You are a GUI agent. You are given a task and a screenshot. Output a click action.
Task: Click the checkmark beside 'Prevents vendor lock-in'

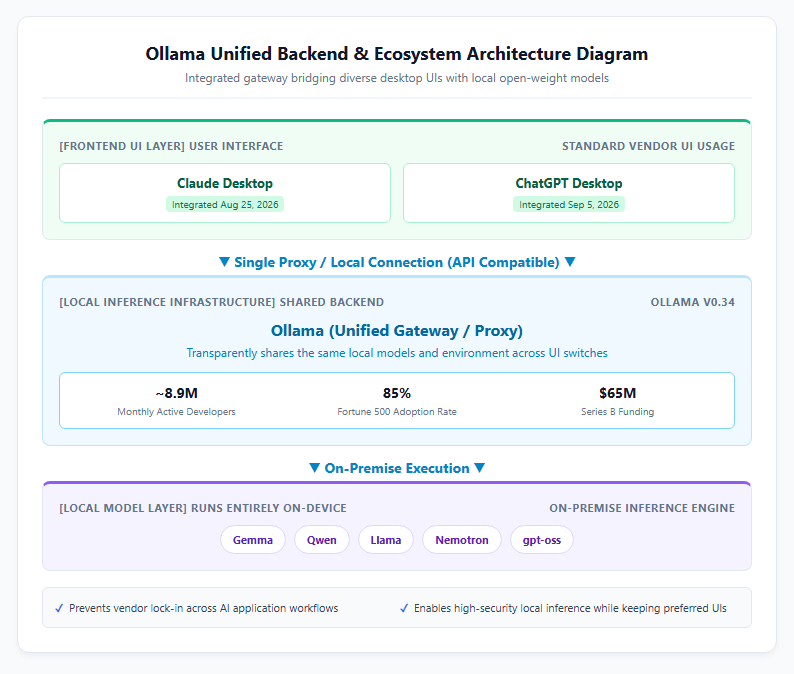(x=59, y=608)
